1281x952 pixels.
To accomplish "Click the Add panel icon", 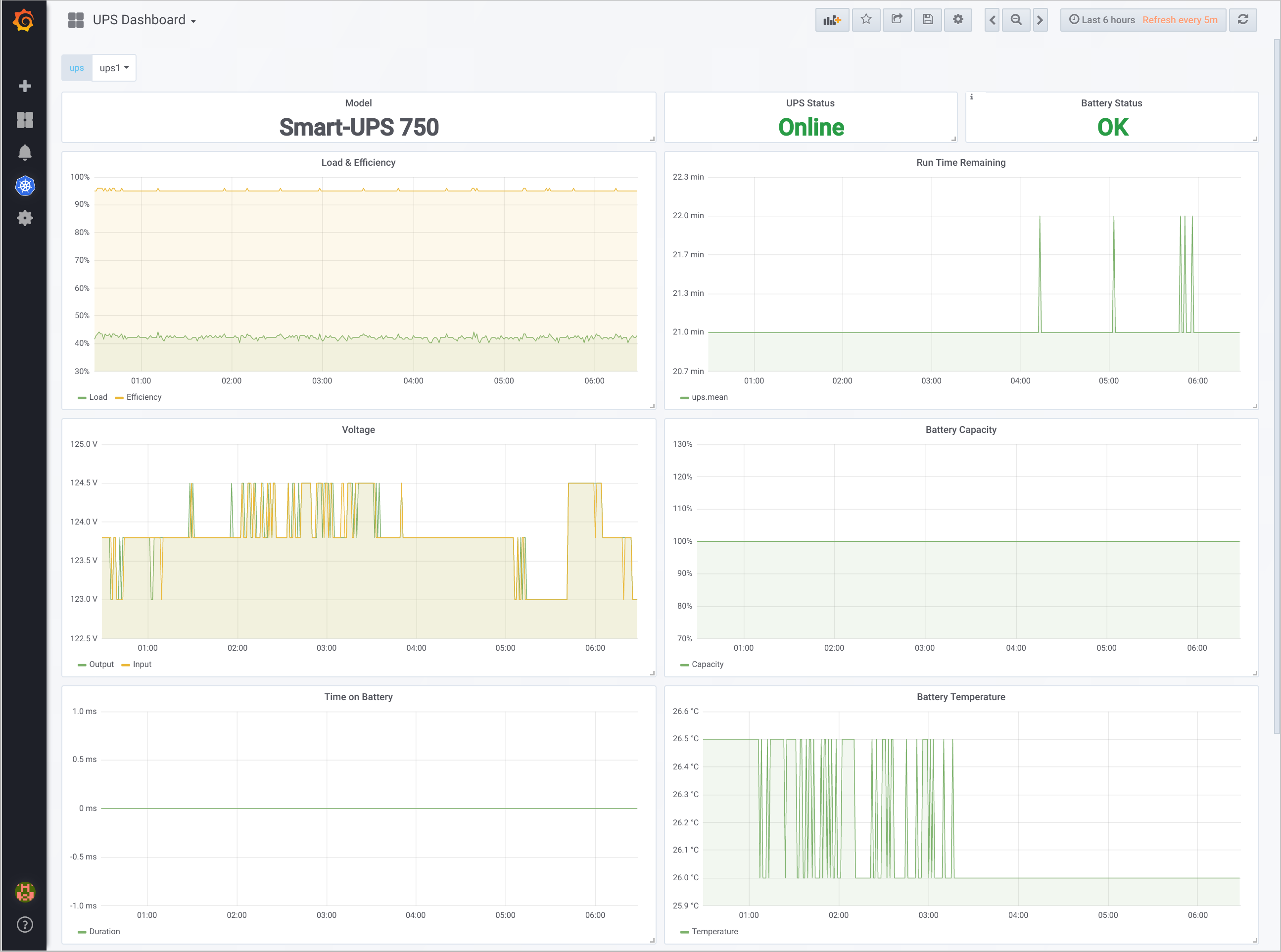I will (832, 20).
